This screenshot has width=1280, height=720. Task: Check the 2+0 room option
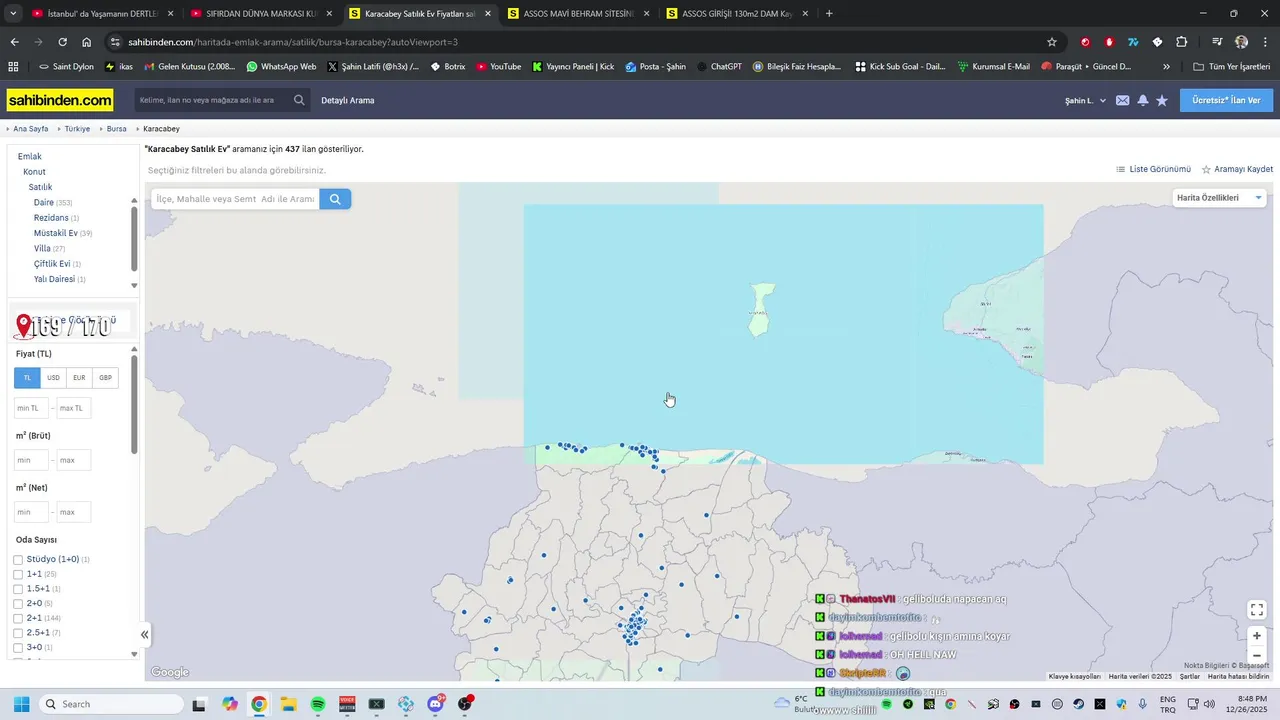coord(18,604)
